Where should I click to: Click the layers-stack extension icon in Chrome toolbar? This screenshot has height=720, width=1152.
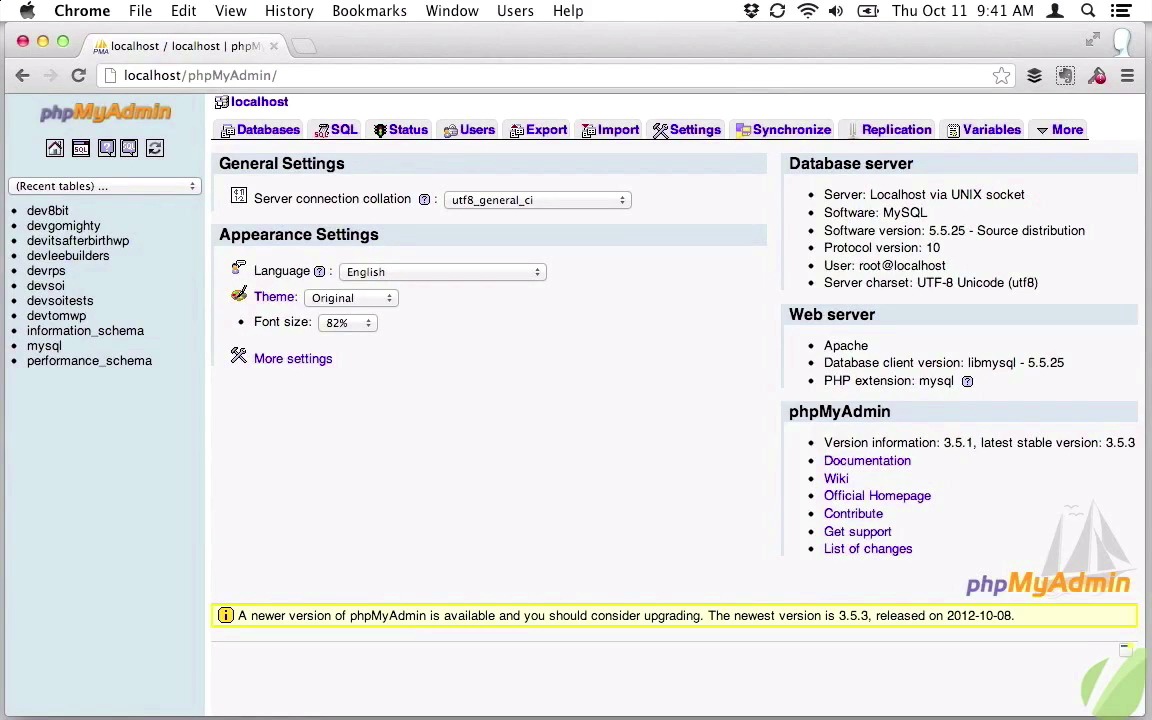click(1034, 76)
